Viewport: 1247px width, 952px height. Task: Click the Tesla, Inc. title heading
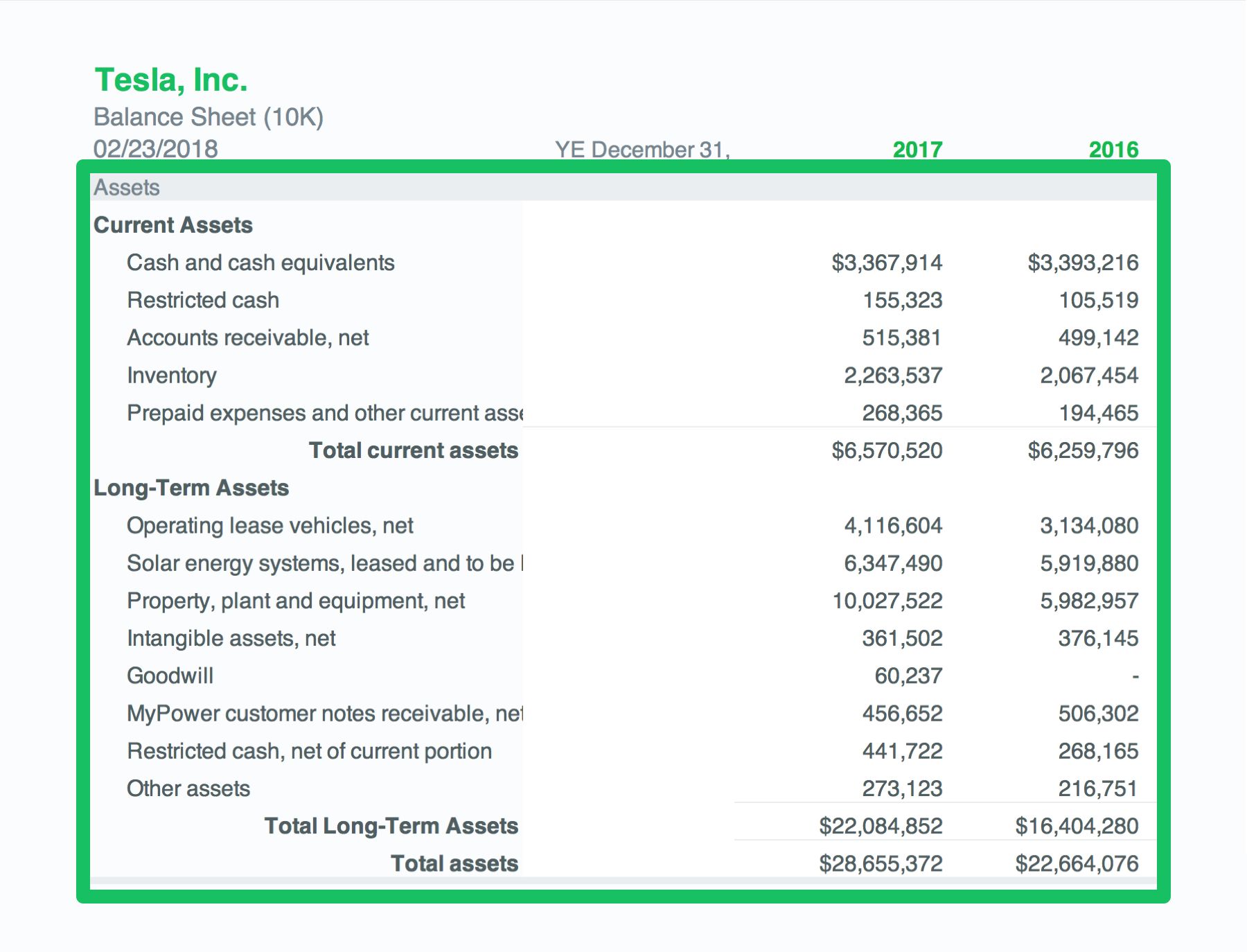pyautogui.click(x=170, y=80)
